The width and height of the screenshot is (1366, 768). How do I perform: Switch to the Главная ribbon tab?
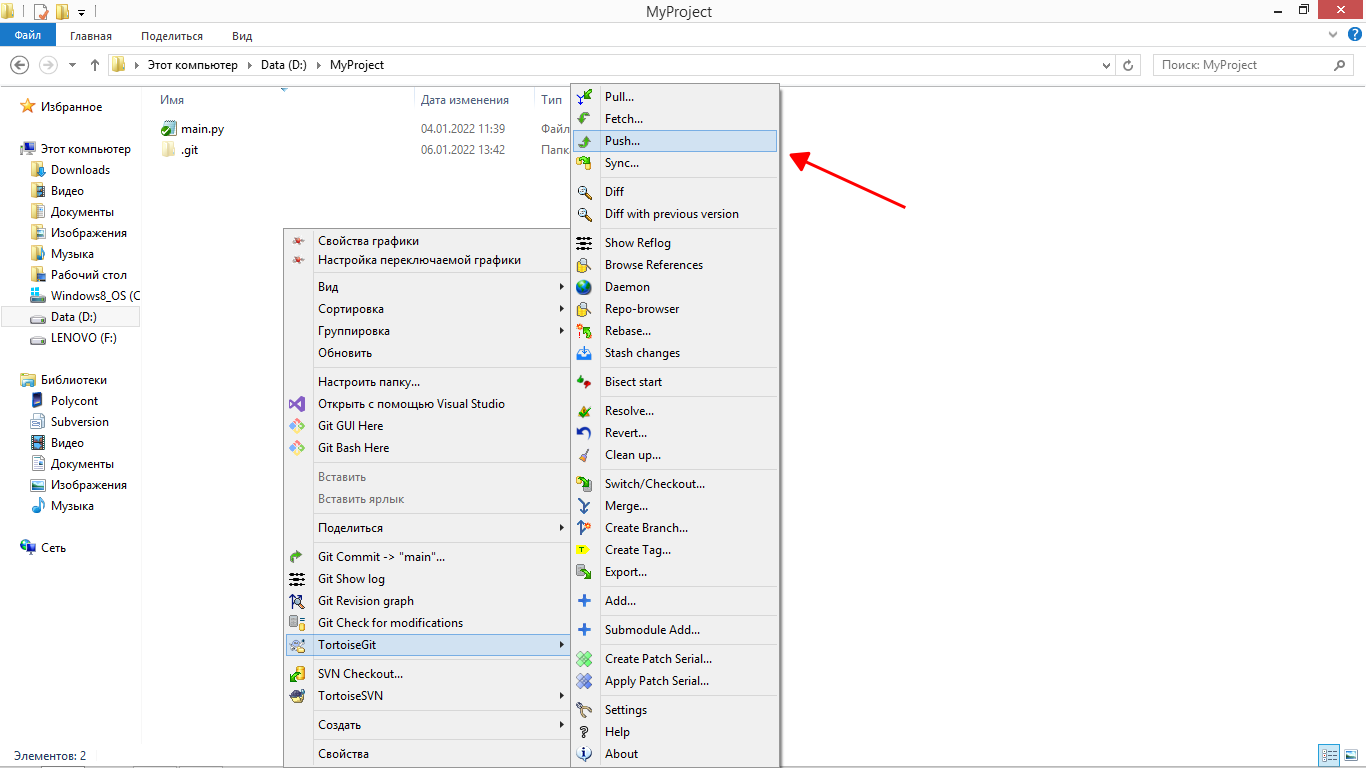tap(91, 36)
